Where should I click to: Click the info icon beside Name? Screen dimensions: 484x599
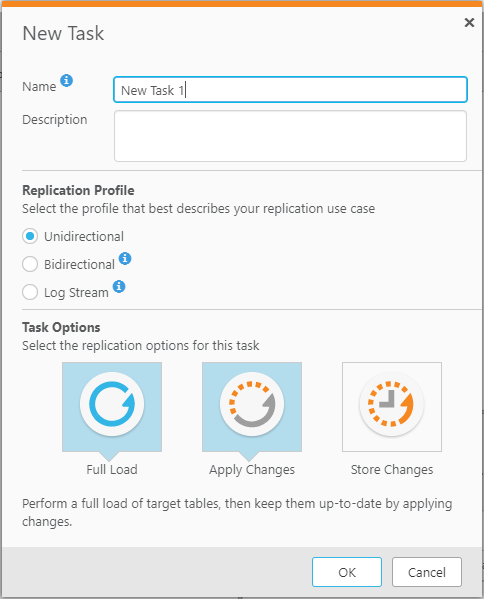pos(66,81)
